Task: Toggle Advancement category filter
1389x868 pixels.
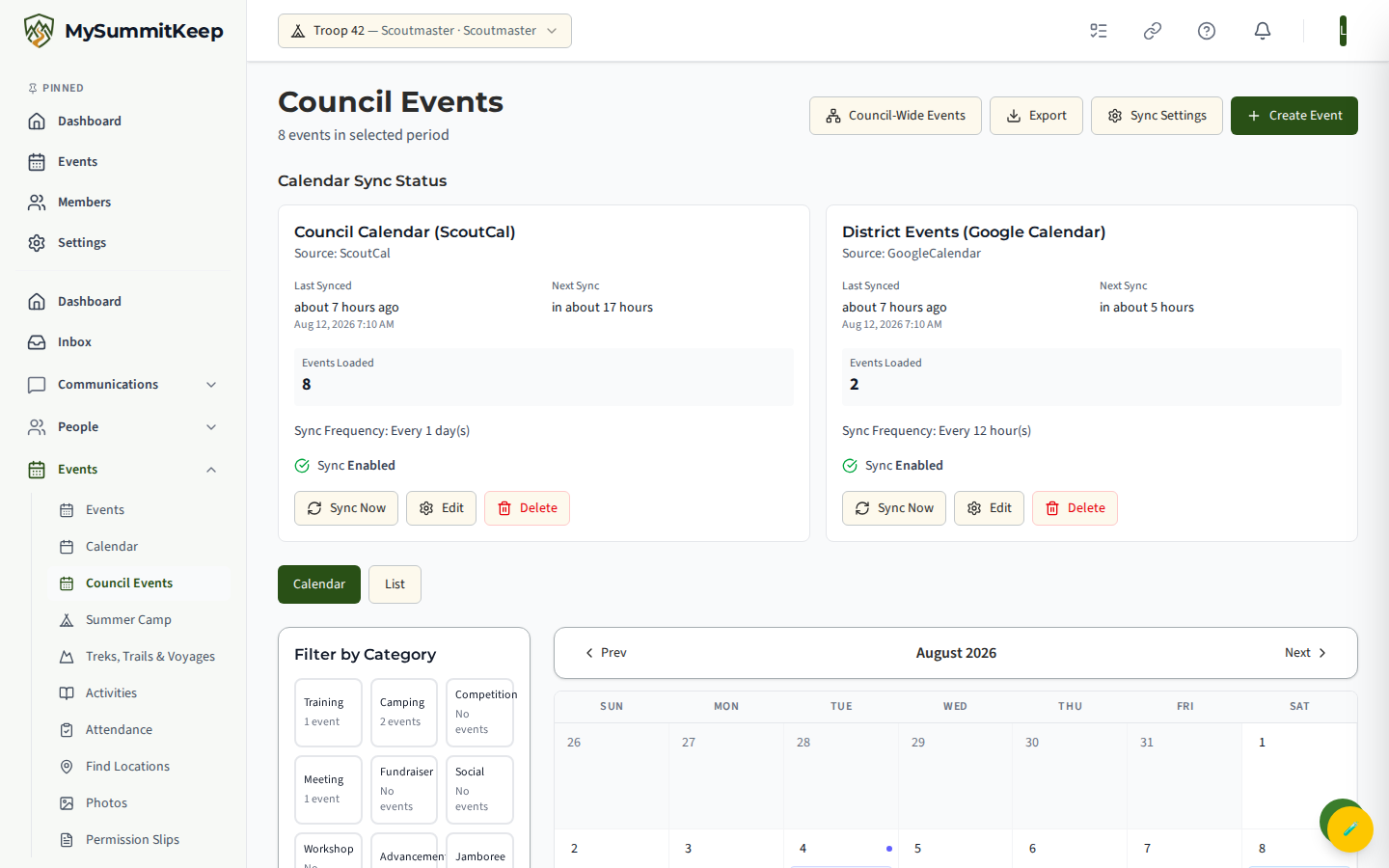Action: pos(404,851)
